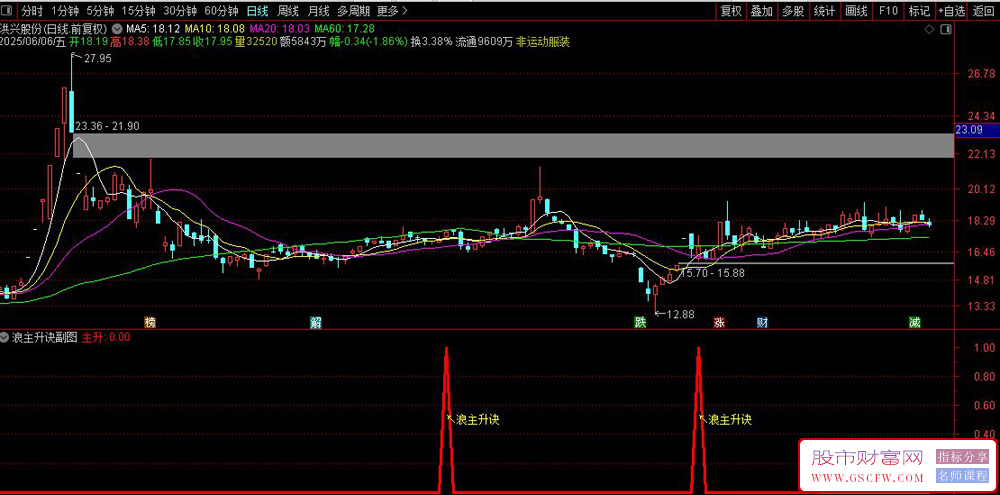Select the 5分钟 period tab
The image size is (1000, 495).
click(x=100, y=11)
